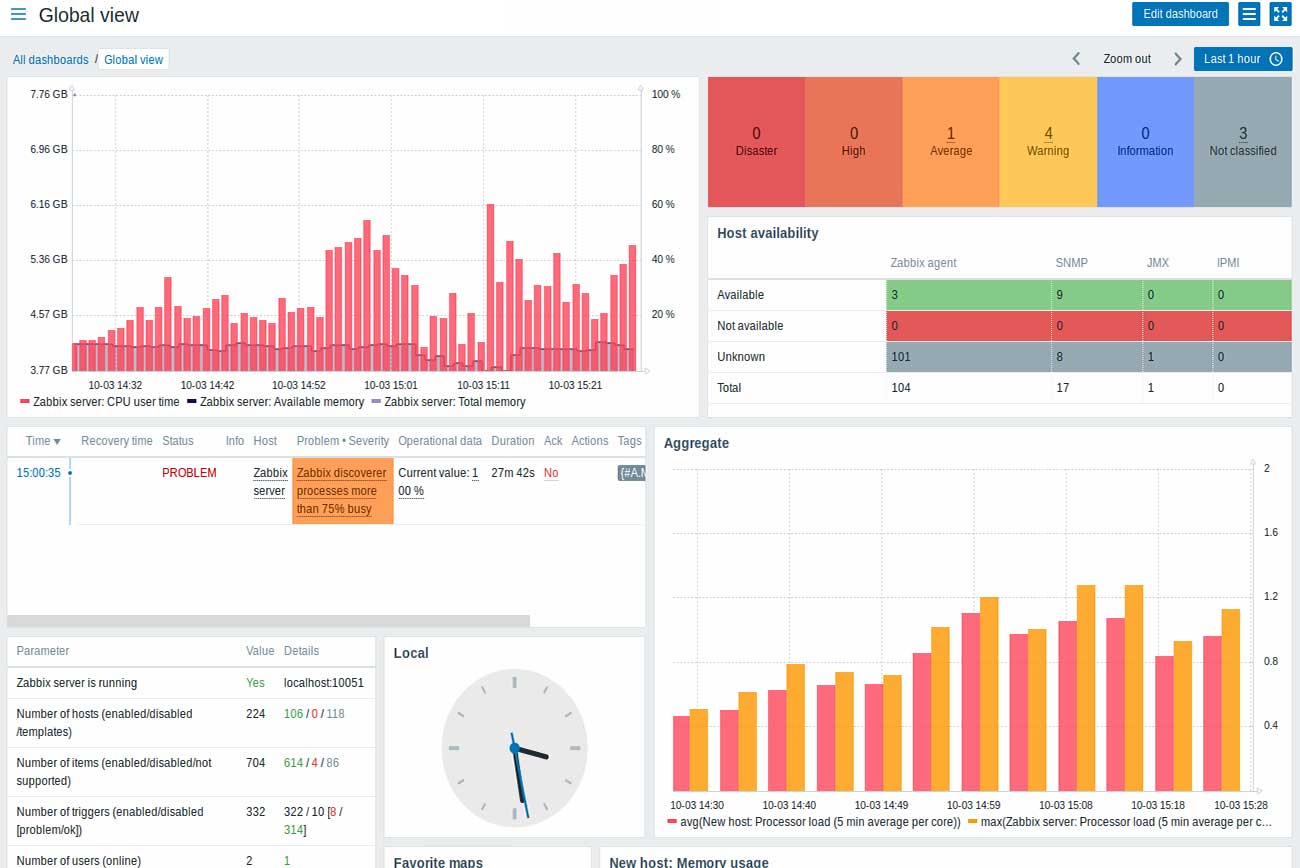1300x868 pixels.
Task: Enter kiosk fullscreen mode icon
Action: [x=1281, y=14]
